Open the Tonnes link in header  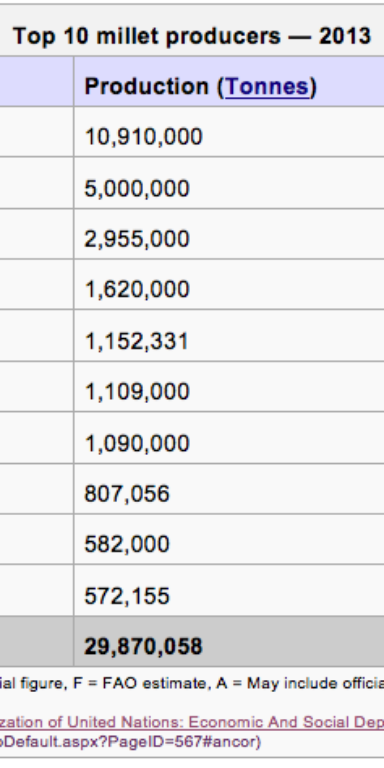pos(267,87)
